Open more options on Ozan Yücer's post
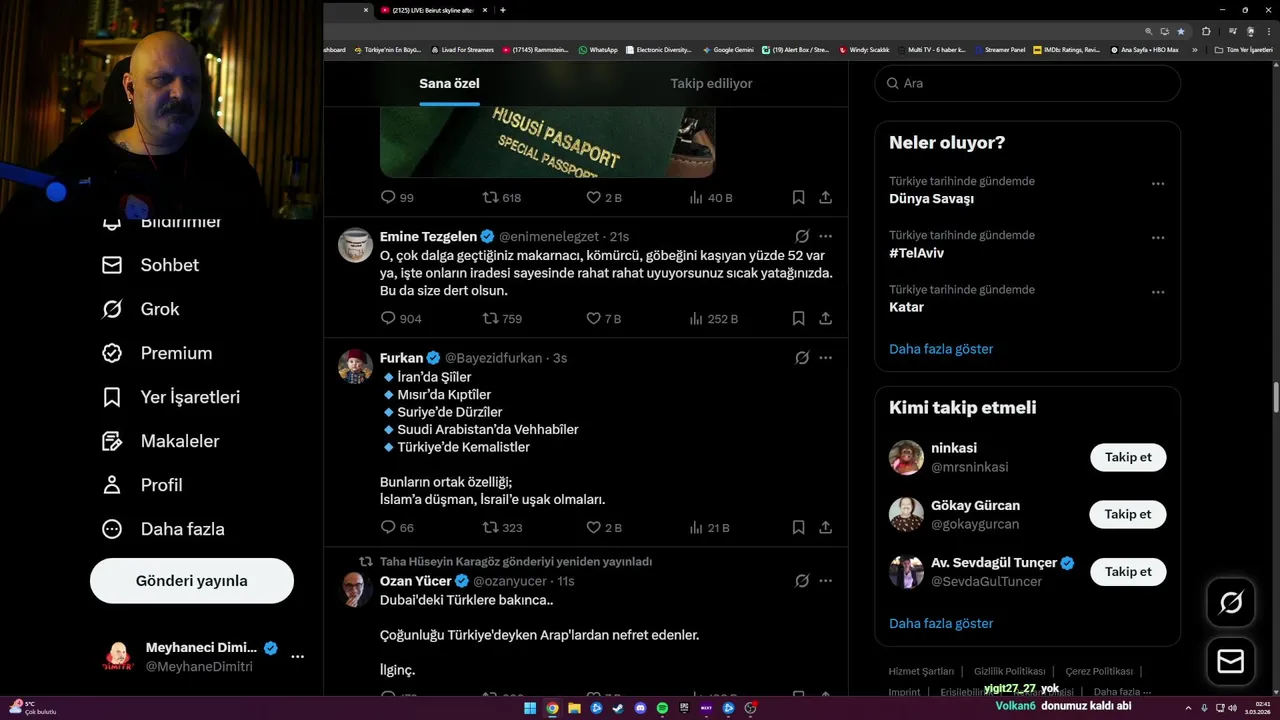The width and height of the screenshot is (1280, 720). 826,581
